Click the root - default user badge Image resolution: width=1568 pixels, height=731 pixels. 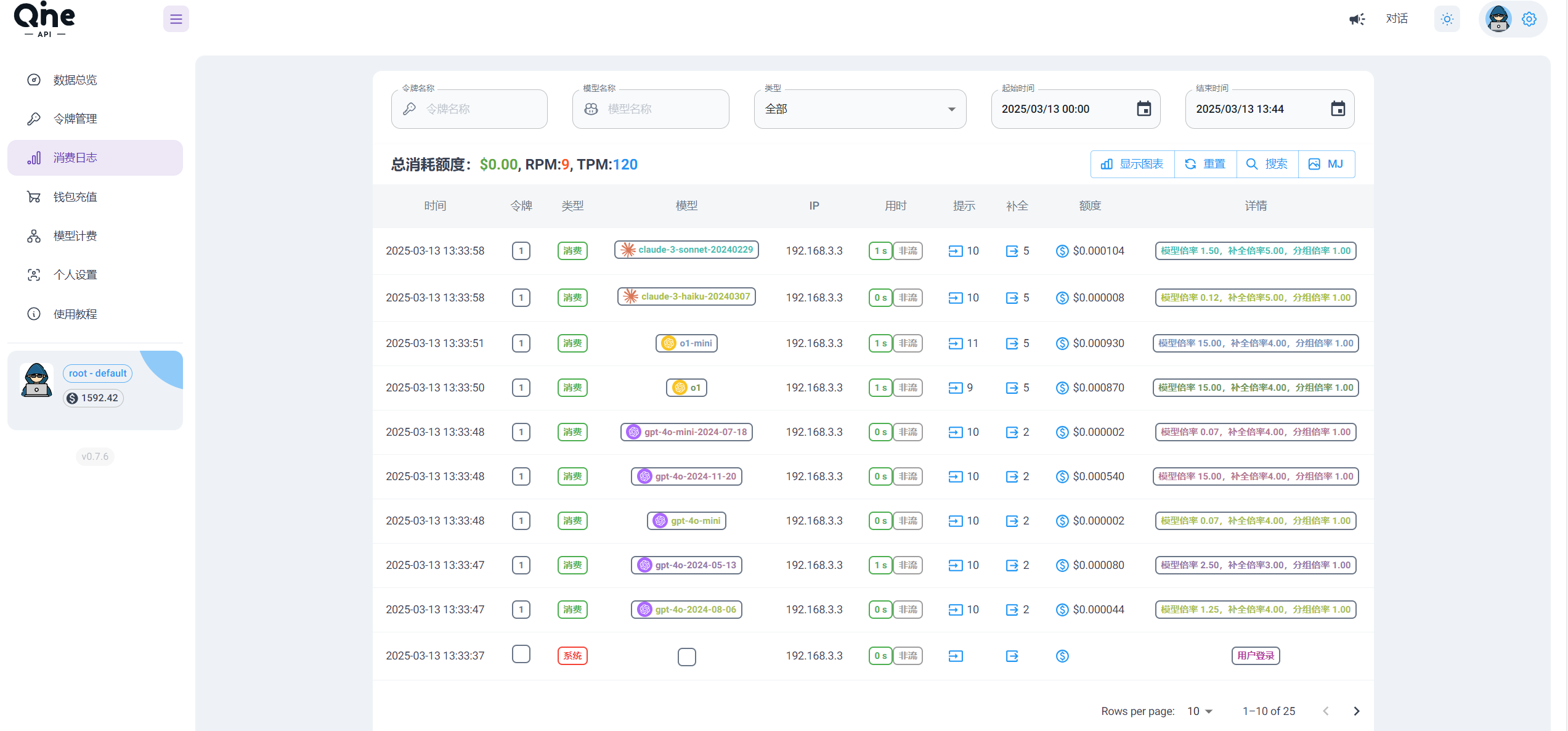tap(97, 374)
